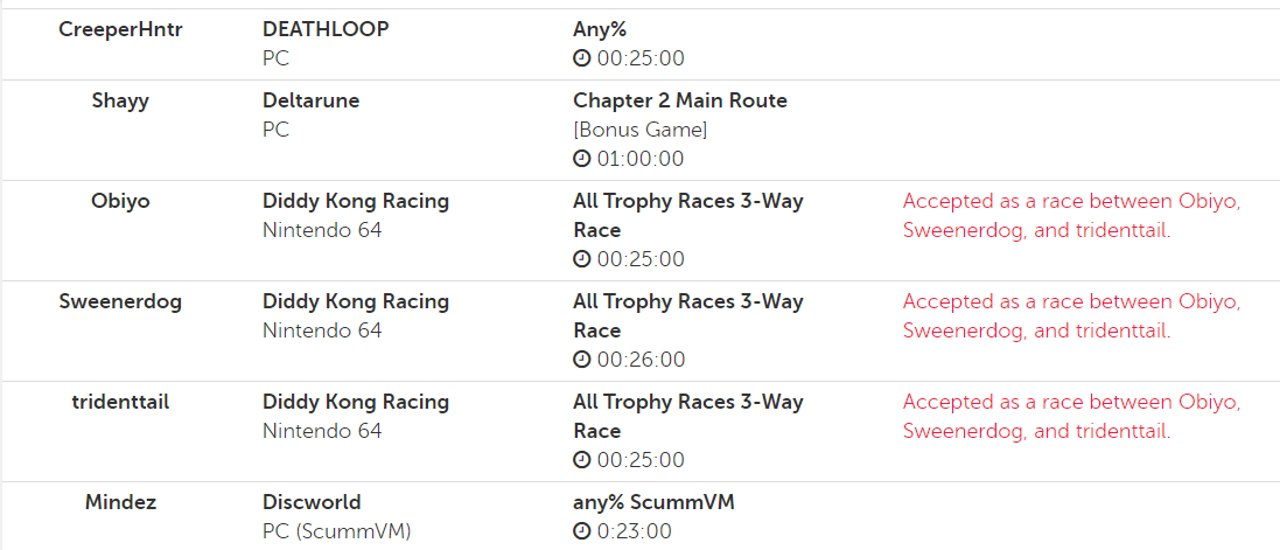Click Diddy Kong Racing title in Obiyo's row
Viewport: 1280px width, 550px height.
(x=356, y=201)
